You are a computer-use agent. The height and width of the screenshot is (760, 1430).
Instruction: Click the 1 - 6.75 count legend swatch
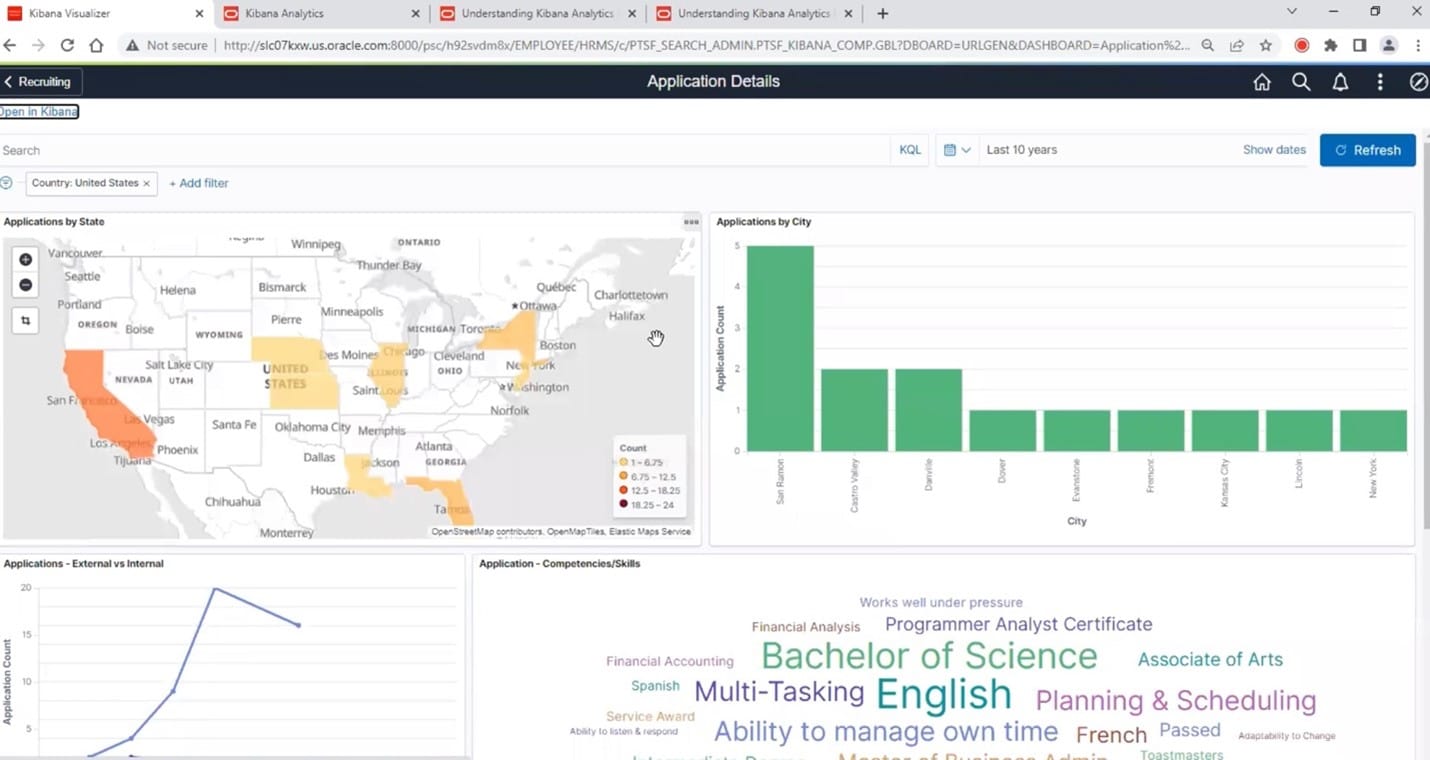click(x=624, y=463)
